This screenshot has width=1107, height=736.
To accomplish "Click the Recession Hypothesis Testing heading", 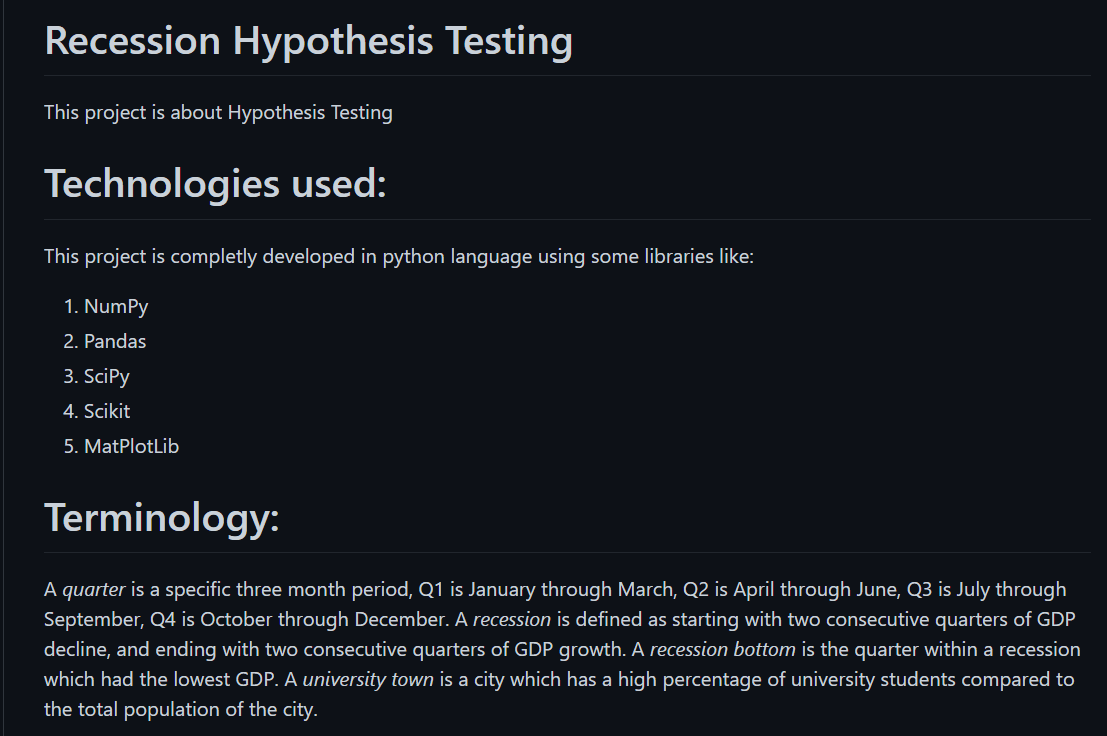I will (309, 40).
